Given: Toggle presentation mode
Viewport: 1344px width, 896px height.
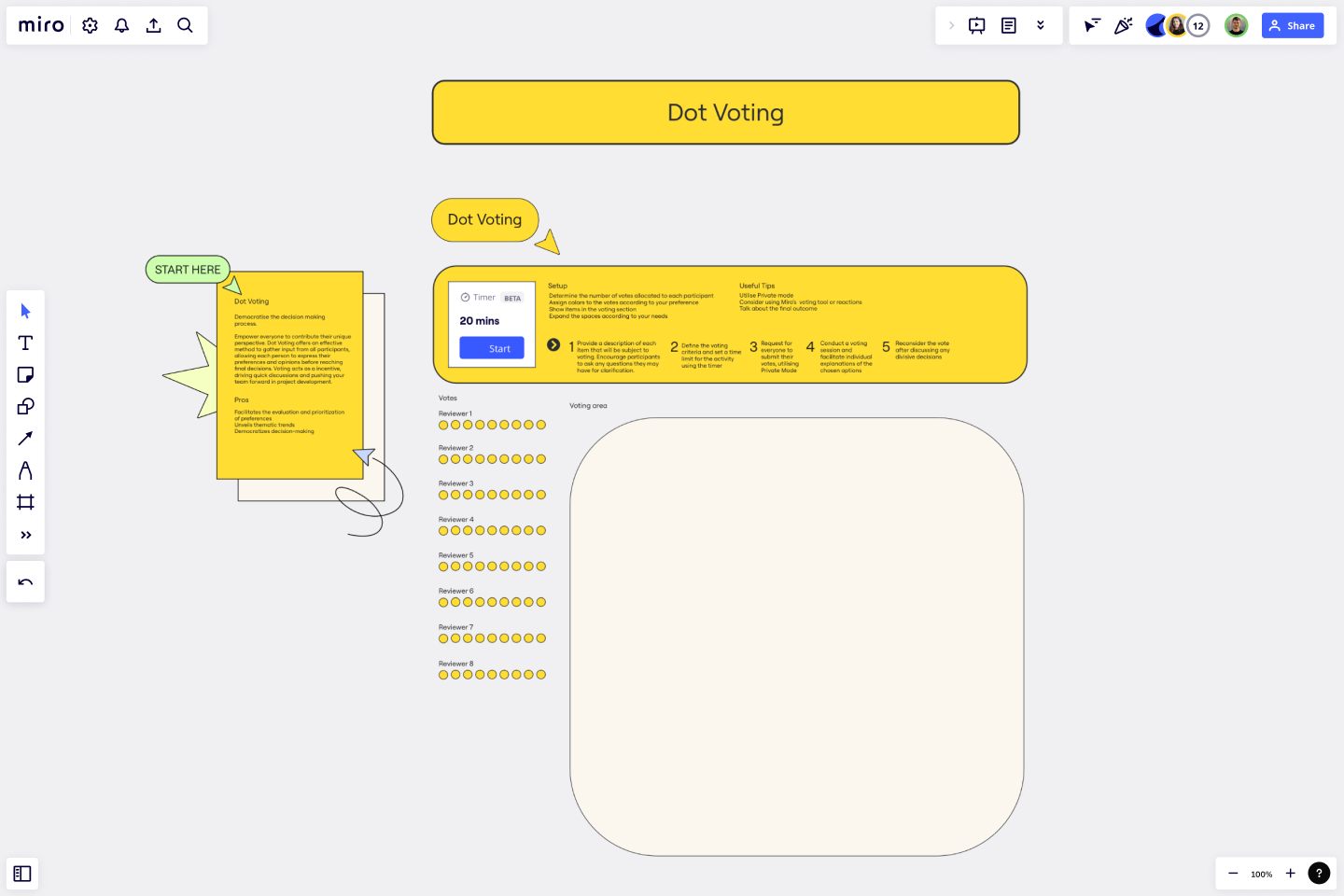Looking at the screenshot, I should coord(976,25).
